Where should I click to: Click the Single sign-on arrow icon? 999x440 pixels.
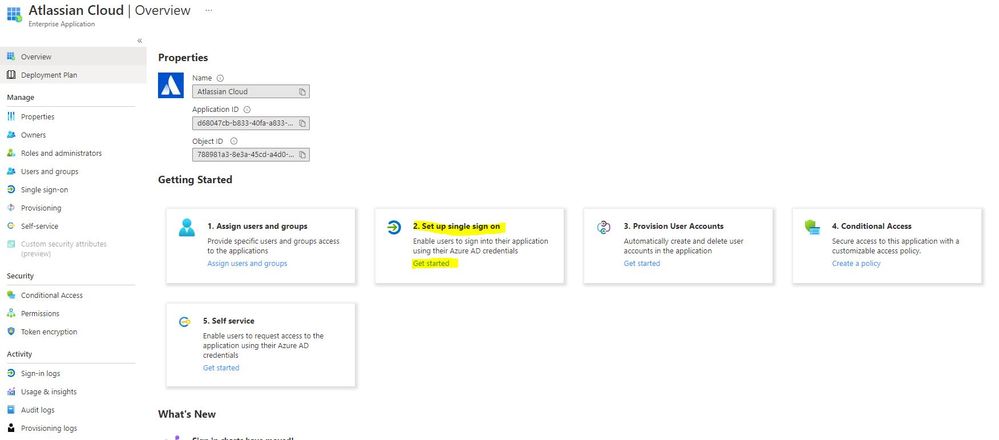tap(10, 190)
